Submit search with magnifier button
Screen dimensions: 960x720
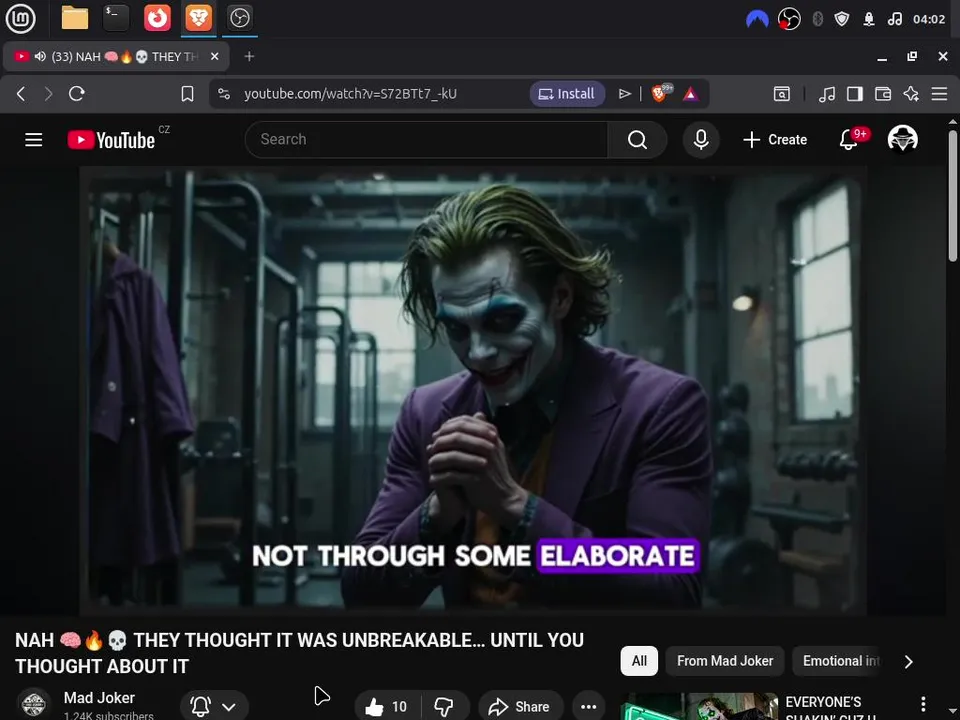coord(637,140)
